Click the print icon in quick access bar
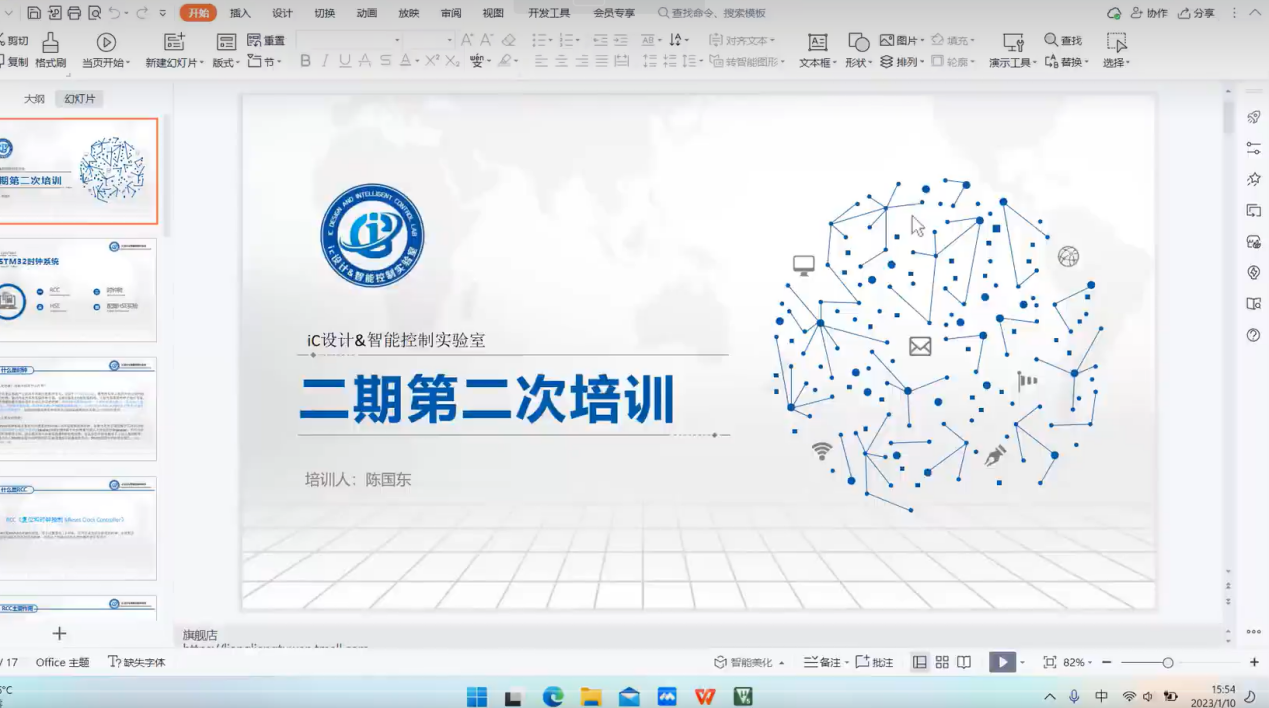The image size is (1269, 708). coord(74,13)
